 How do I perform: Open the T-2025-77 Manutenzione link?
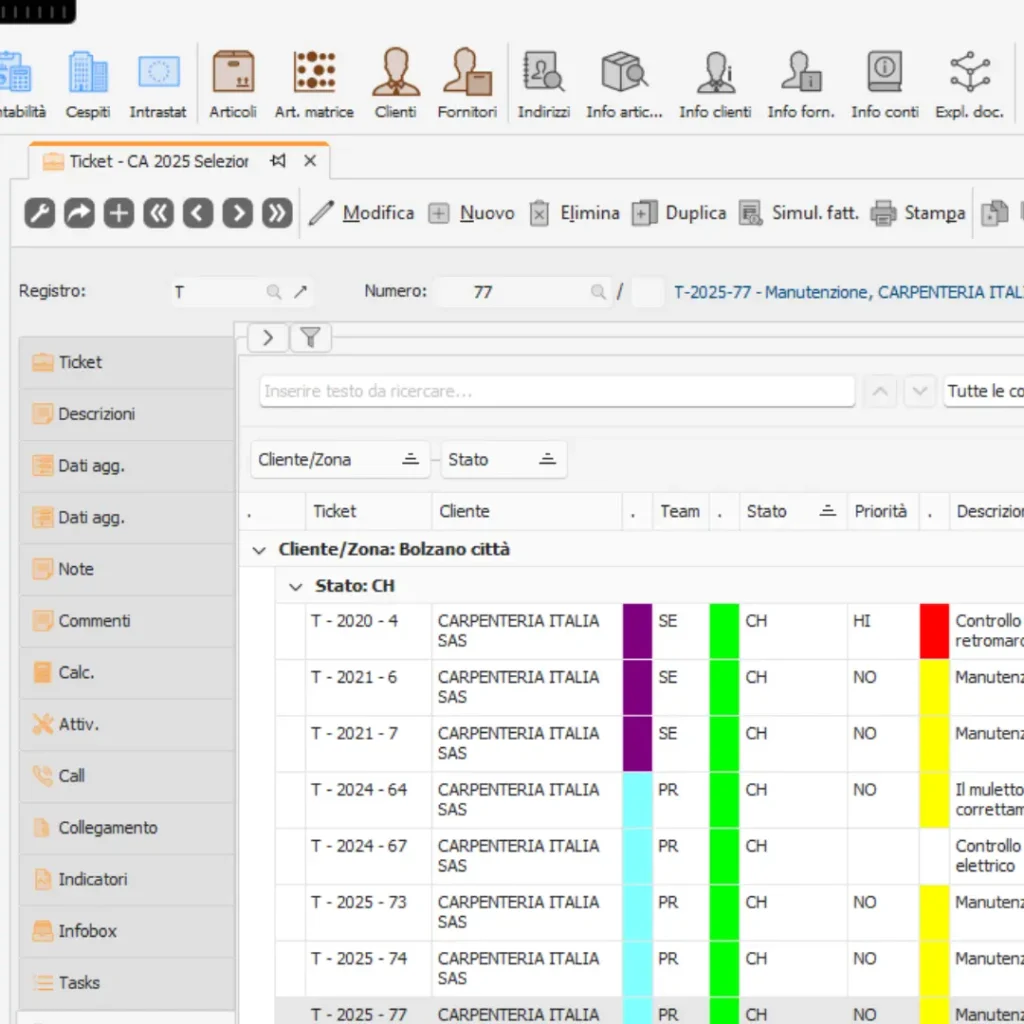[x=848, y=292]
